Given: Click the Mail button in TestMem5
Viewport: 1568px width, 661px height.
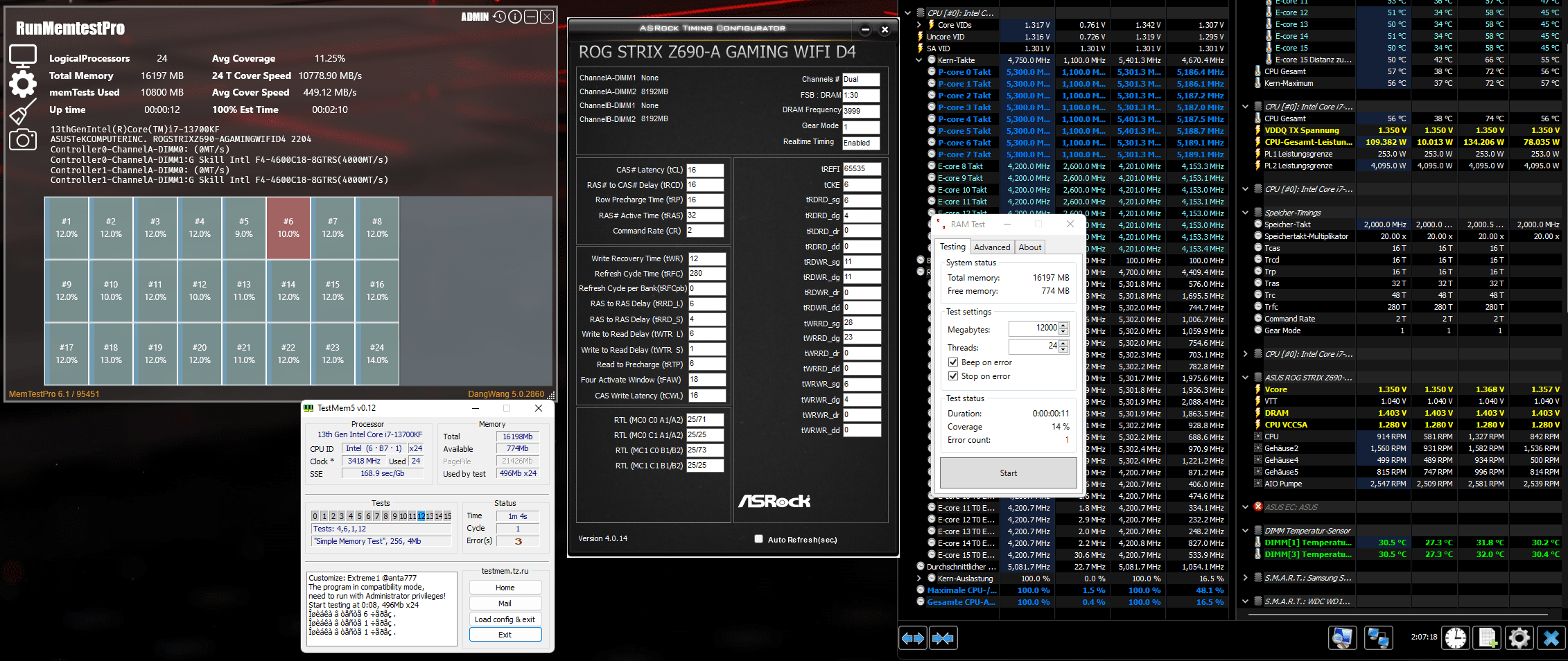Looking at the screenshot, I should point(505,603).
